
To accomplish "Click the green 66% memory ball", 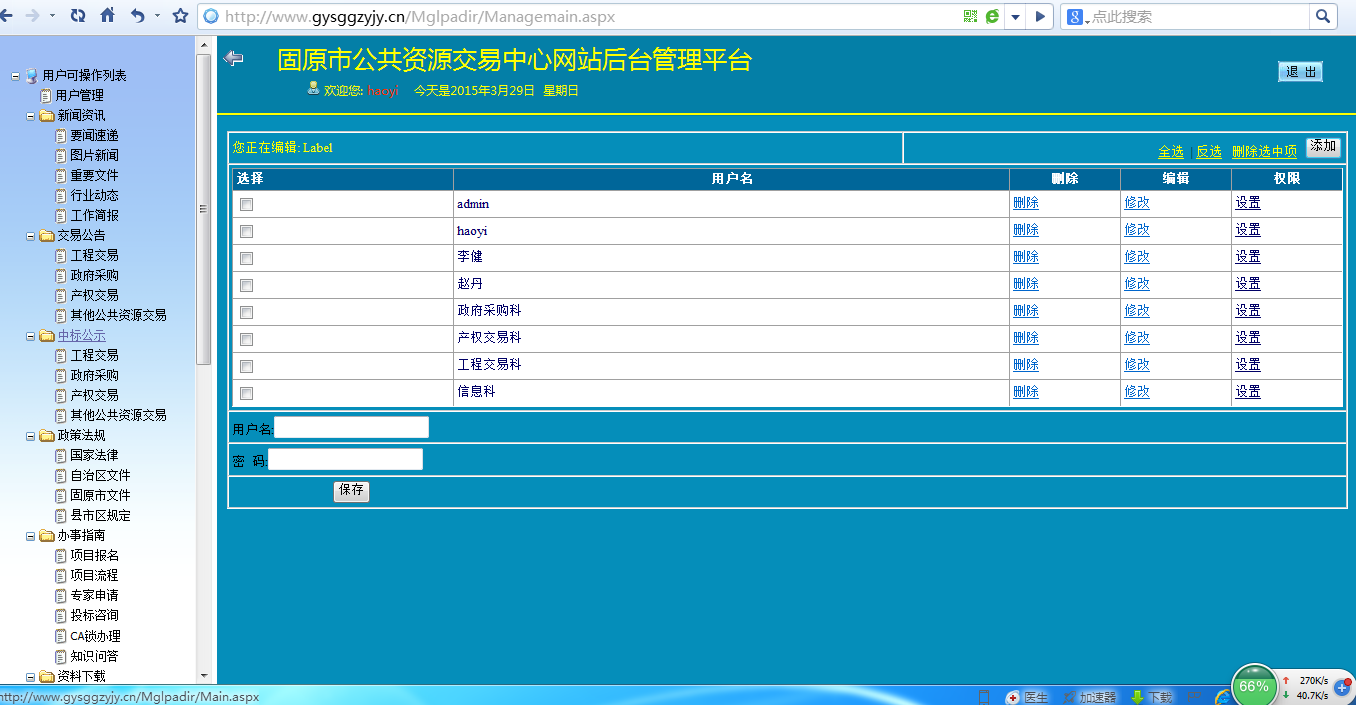I will 1254,686.
